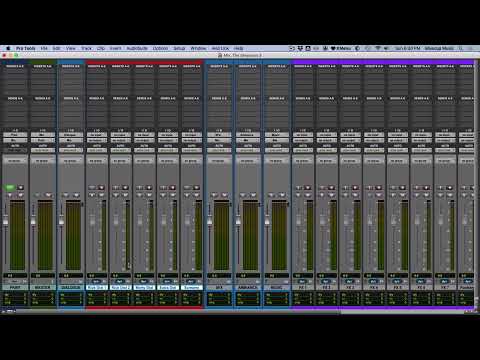Image resolution: width=480 pixels, height=360 pixels.
Task: Toggle input monitoring on Ron Dial 1
Action: point(92,188)
